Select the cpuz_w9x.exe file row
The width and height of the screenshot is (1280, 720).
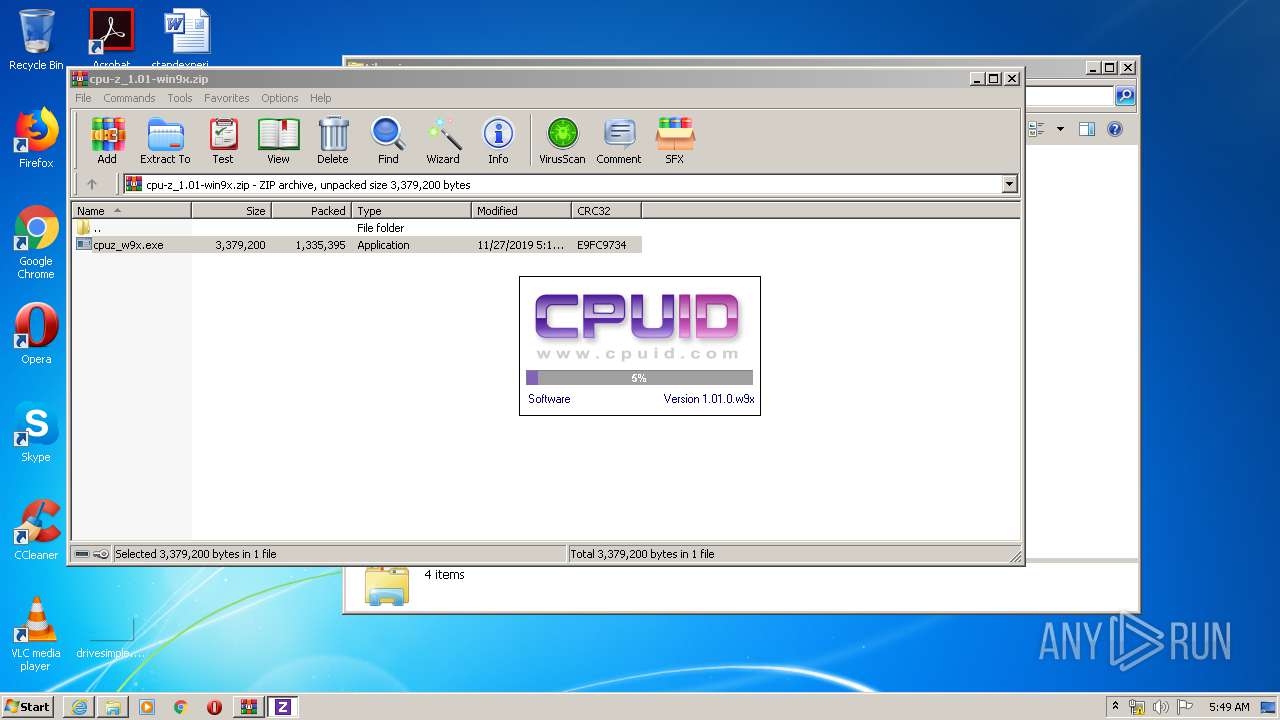click(x=358, y=245)
